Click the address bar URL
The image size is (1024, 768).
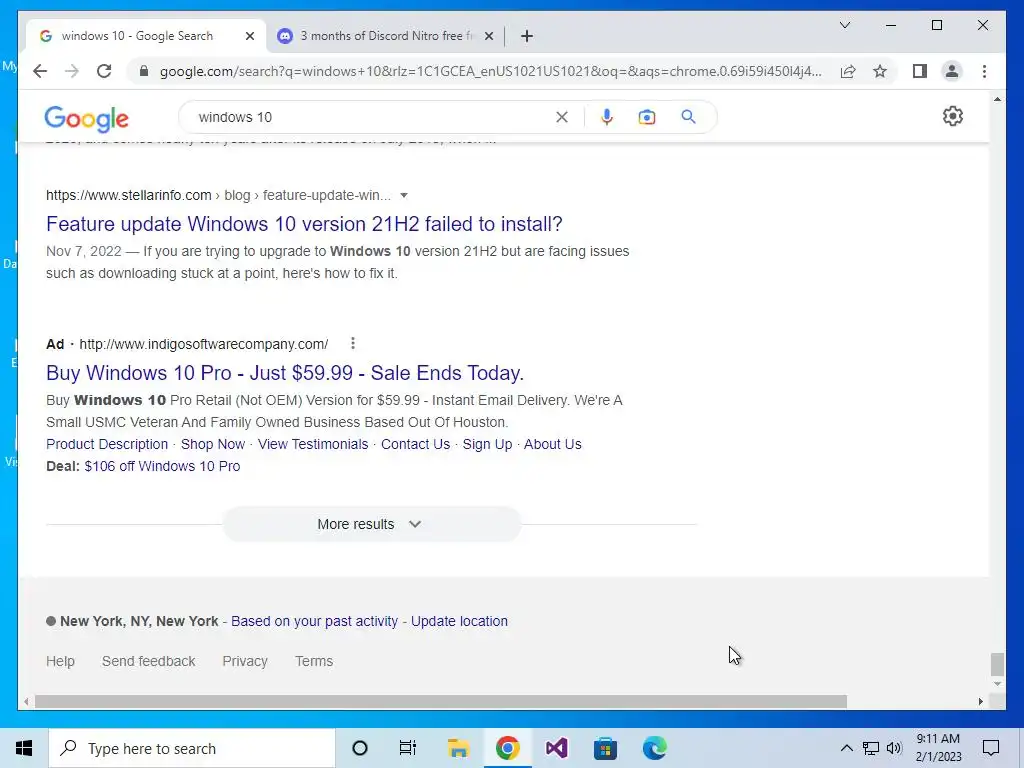coord(490,71)
